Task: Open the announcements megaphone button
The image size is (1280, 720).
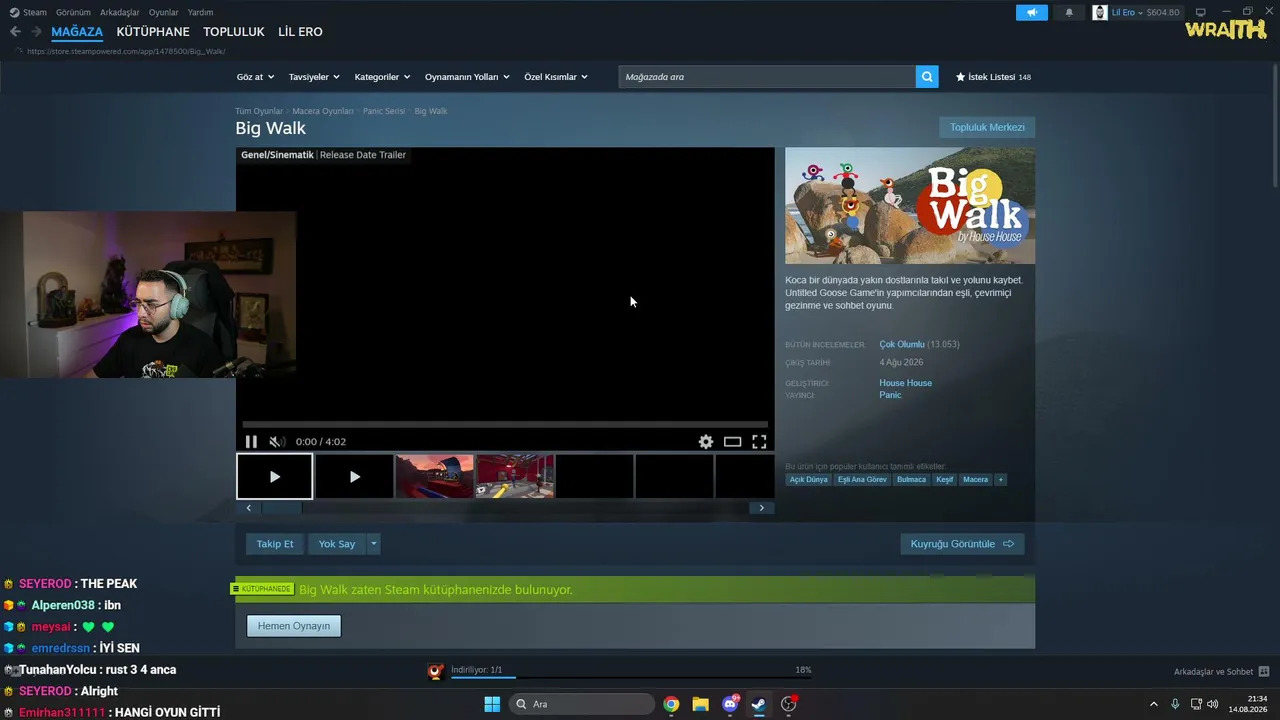Action: 1032,12
